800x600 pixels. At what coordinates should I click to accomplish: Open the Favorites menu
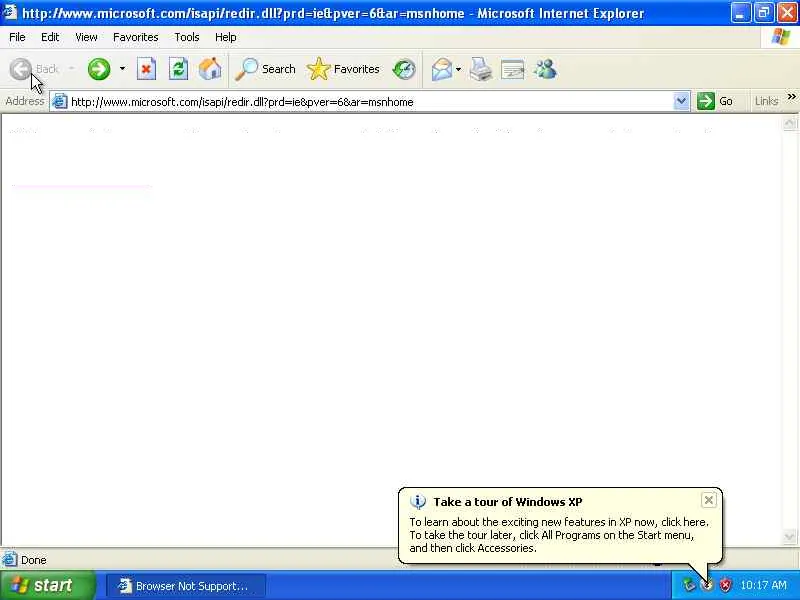pos(136,37)
